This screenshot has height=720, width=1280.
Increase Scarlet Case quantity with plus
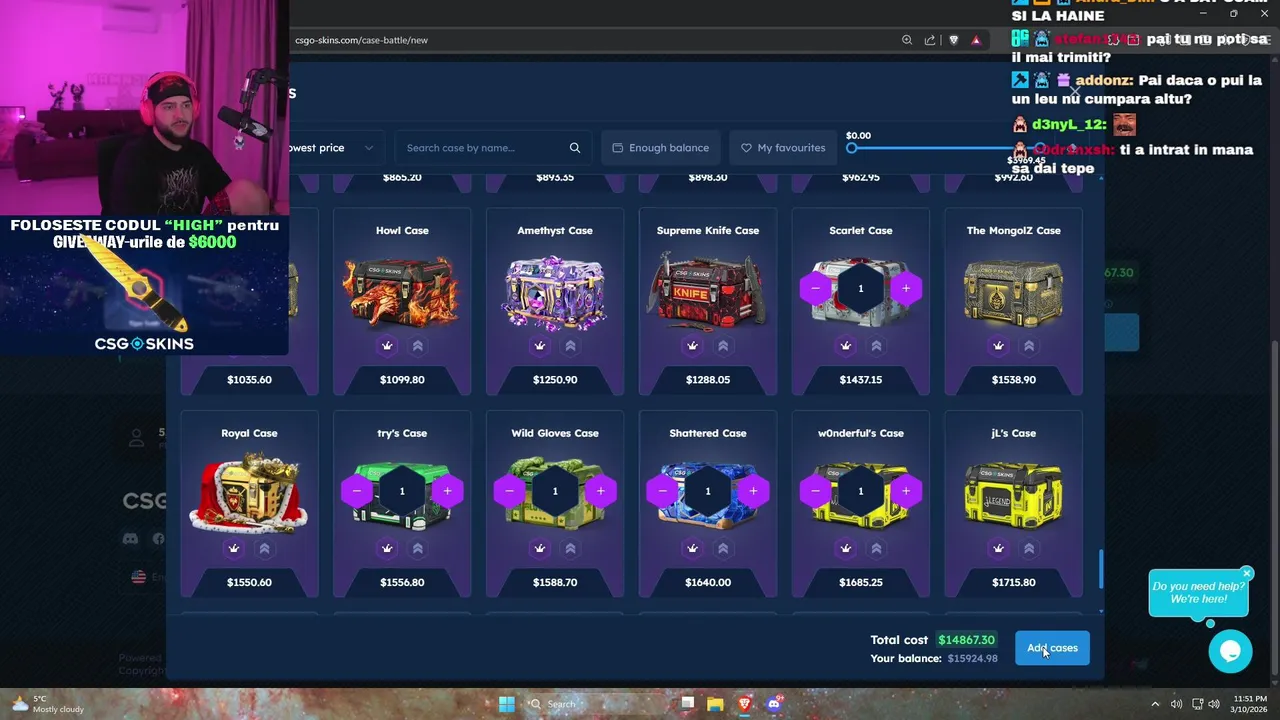pyautogui.click(x=906, y=289)
